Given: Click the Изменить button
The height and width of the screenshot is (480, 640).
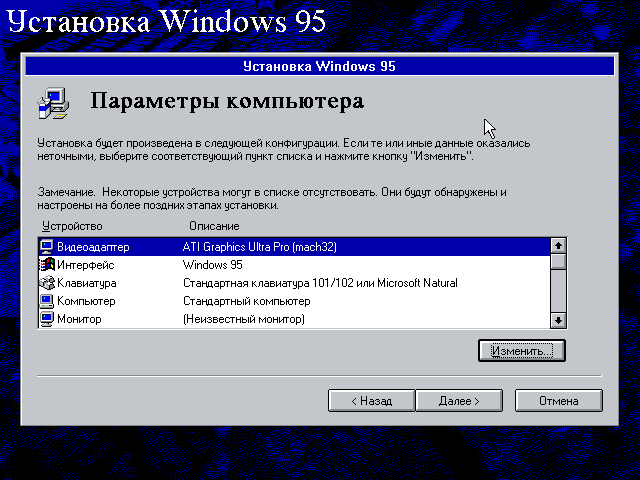Looking at the screenshot, I should [x=522, y=351].
